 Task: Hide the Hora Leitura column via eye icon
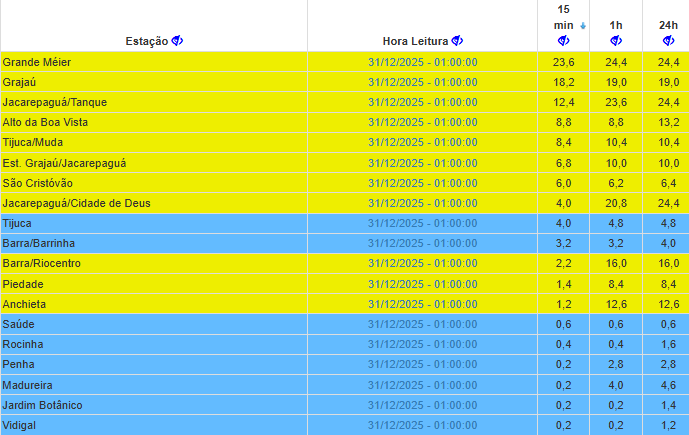coord(457,41)
